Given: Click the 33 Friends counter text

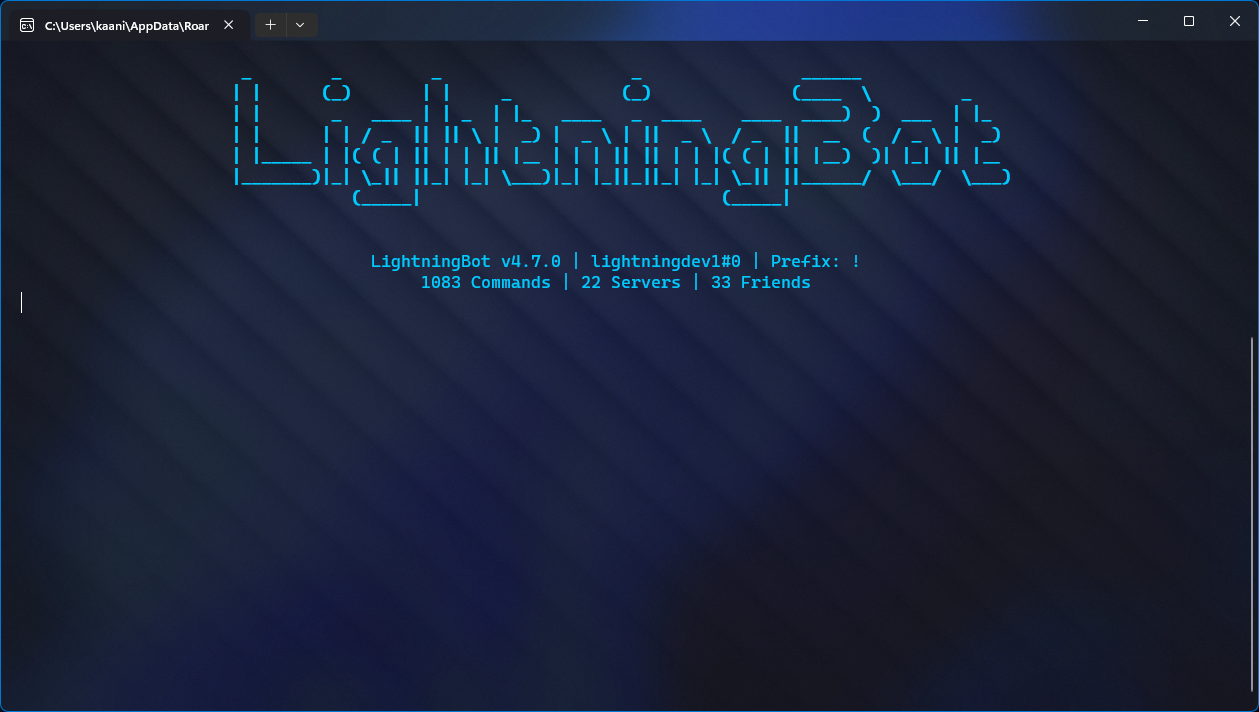Looking at the screenshot, I should point(761,282).
